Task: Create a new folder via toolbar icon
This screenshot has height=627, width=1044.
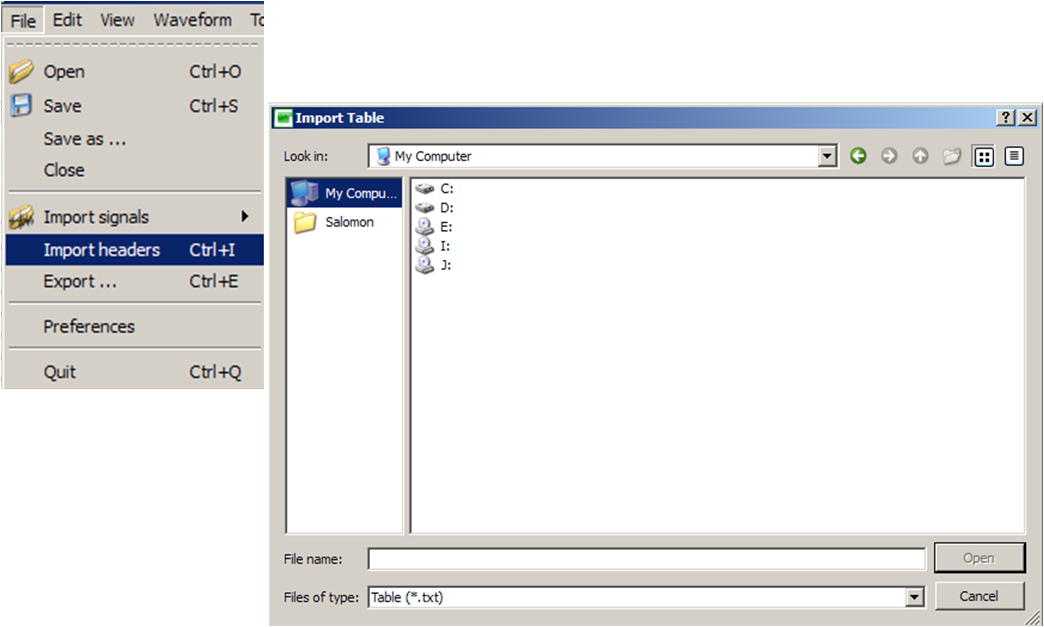Action: coord(952,156)
